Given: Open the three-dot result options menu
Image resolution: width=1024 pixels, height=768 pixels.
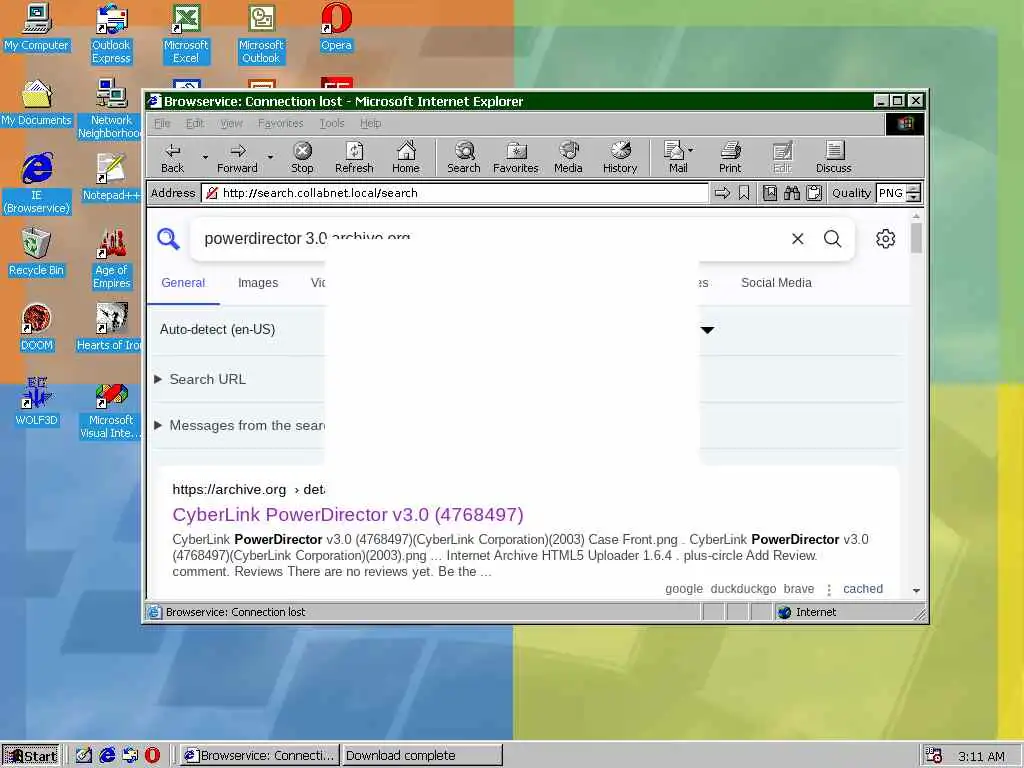Looking at the screenshot, I should coord(829,590).
